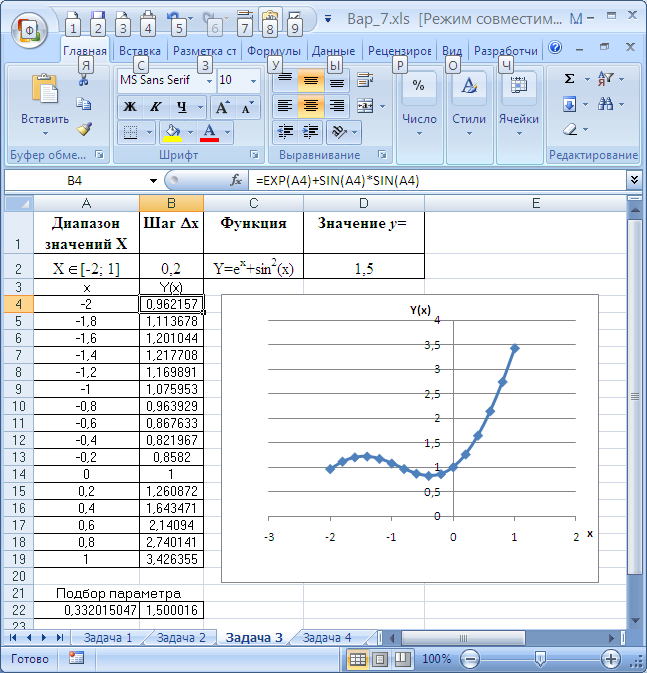Click the AutoSum sigma icon

tap(569, 78)
